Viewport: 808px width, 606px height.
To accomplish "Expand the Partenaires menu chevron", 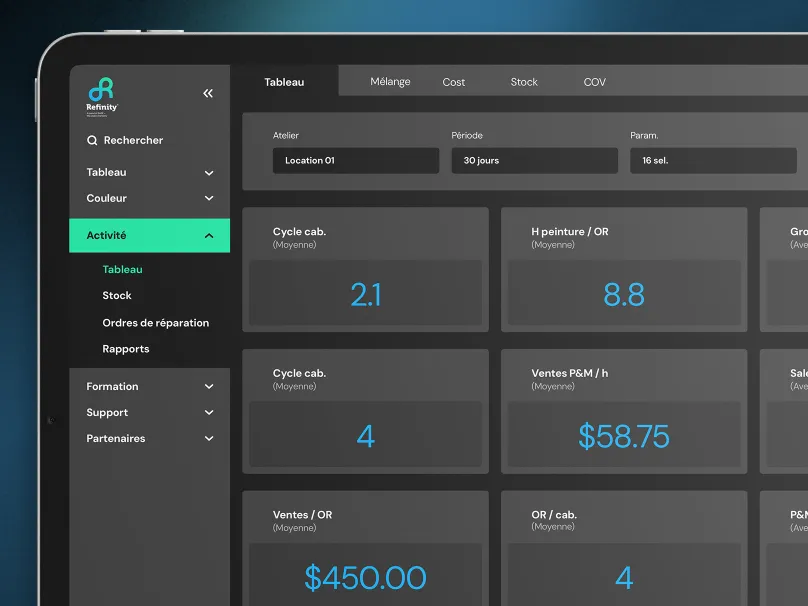I will (209, 439).
